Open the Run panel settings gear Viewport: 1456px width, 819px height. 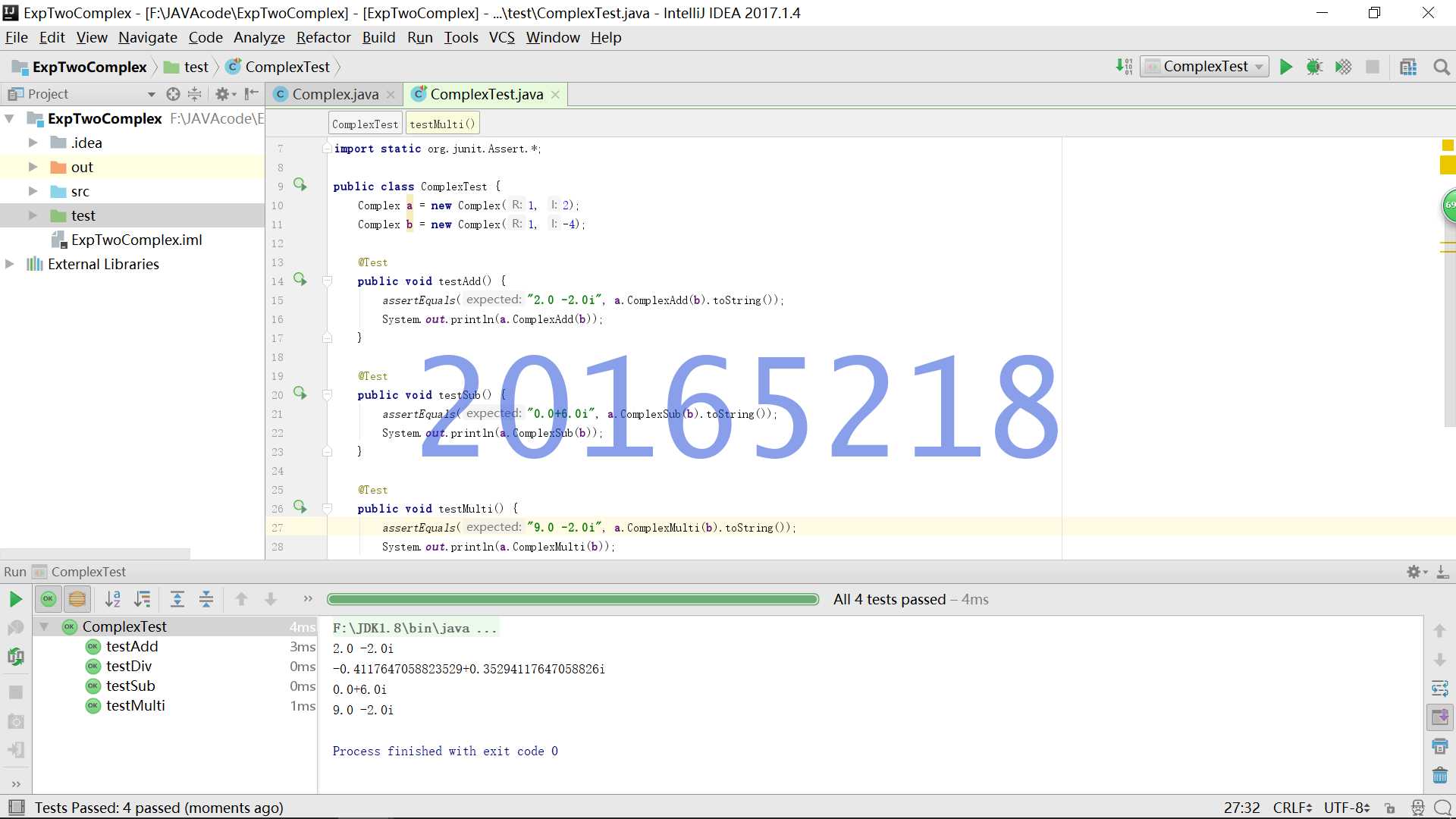[1417, 572]
